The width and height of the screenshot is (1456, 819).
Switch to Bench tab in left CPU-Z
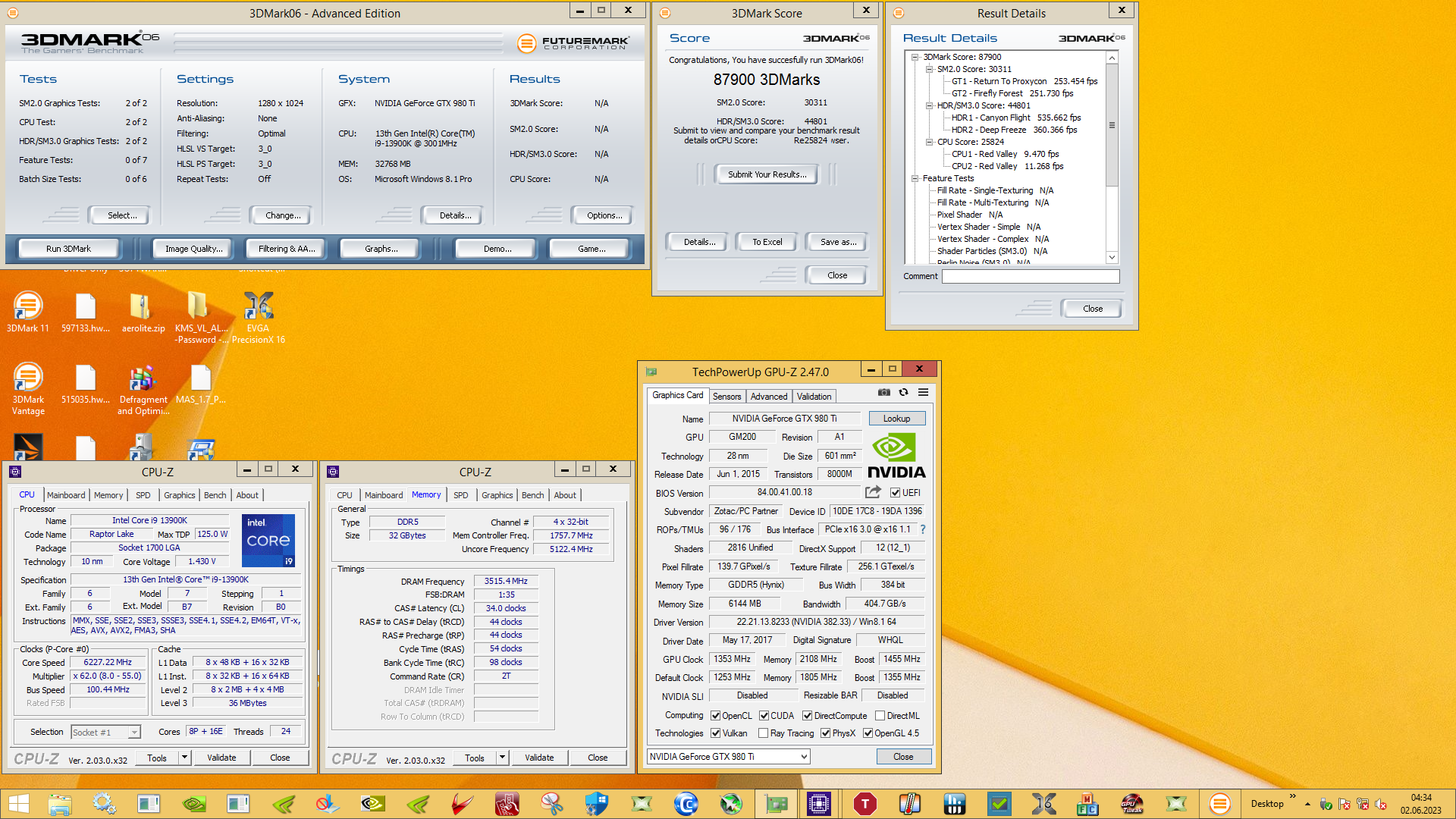[215, 494]
